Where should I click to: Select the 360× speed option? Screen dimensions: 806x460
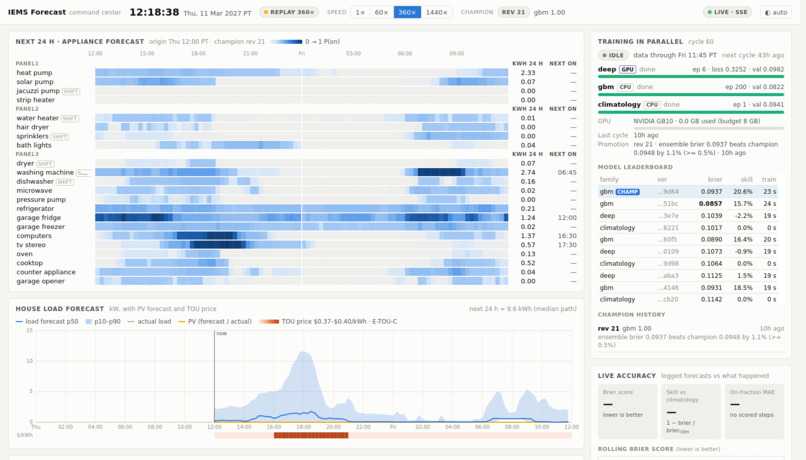pos(407,12)
